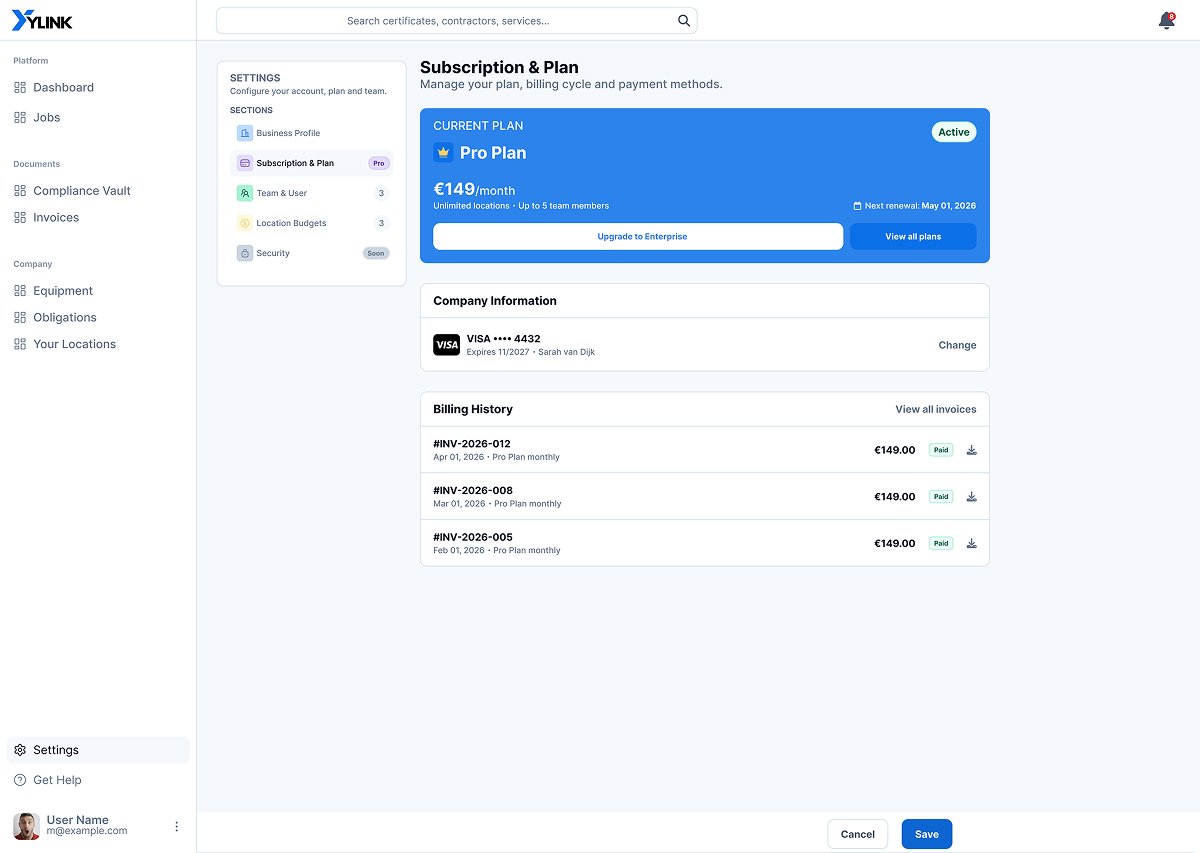This screenshot has width=1200, height=853.
Task: Click the Subscription & Plan card icon
Action: point(245,163)
